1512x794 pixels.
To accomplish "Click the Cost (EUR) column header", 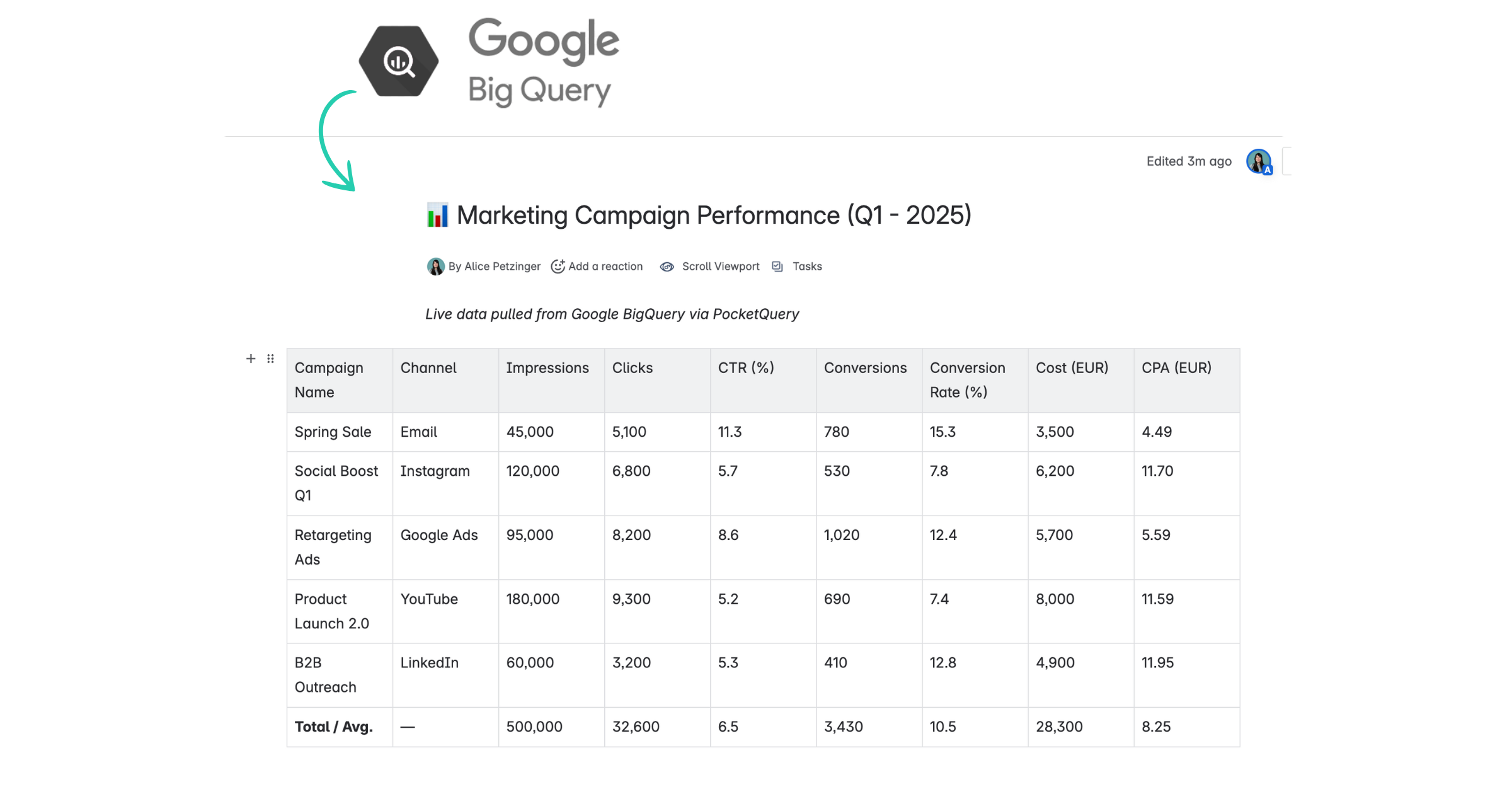I will (x=1081, y=381).
